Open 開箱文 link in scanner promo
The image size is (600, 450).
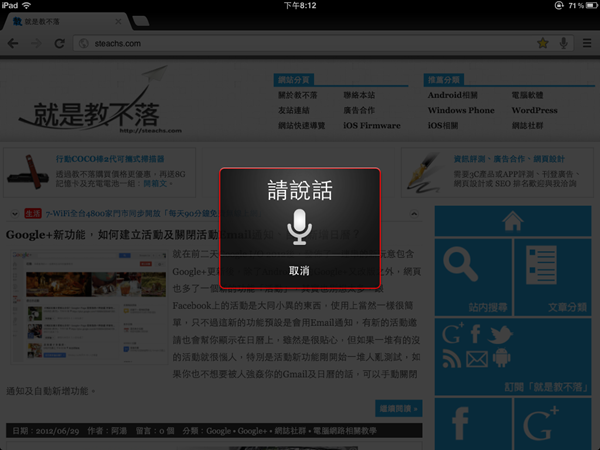(x=155, y=184)
